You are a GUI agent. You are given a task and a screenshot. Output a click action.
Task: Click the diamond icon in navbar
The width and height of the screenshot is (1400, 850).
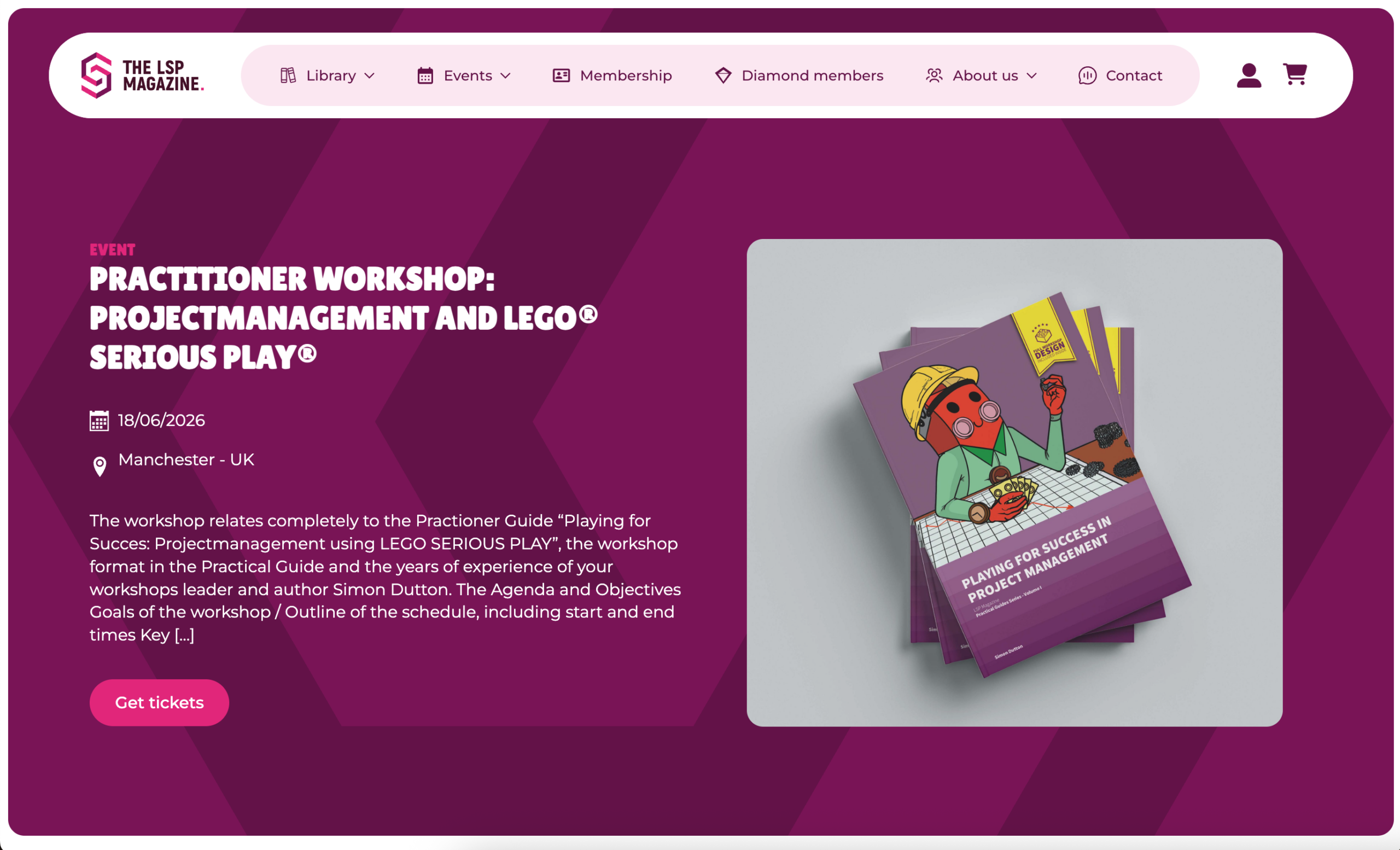724,75
